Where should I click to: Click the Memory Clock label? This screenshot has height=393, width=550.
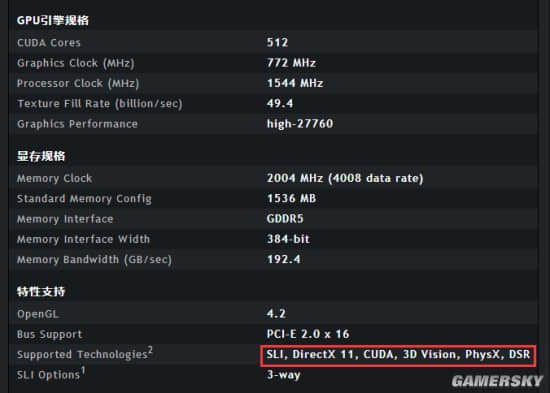[x=54, y=179]
